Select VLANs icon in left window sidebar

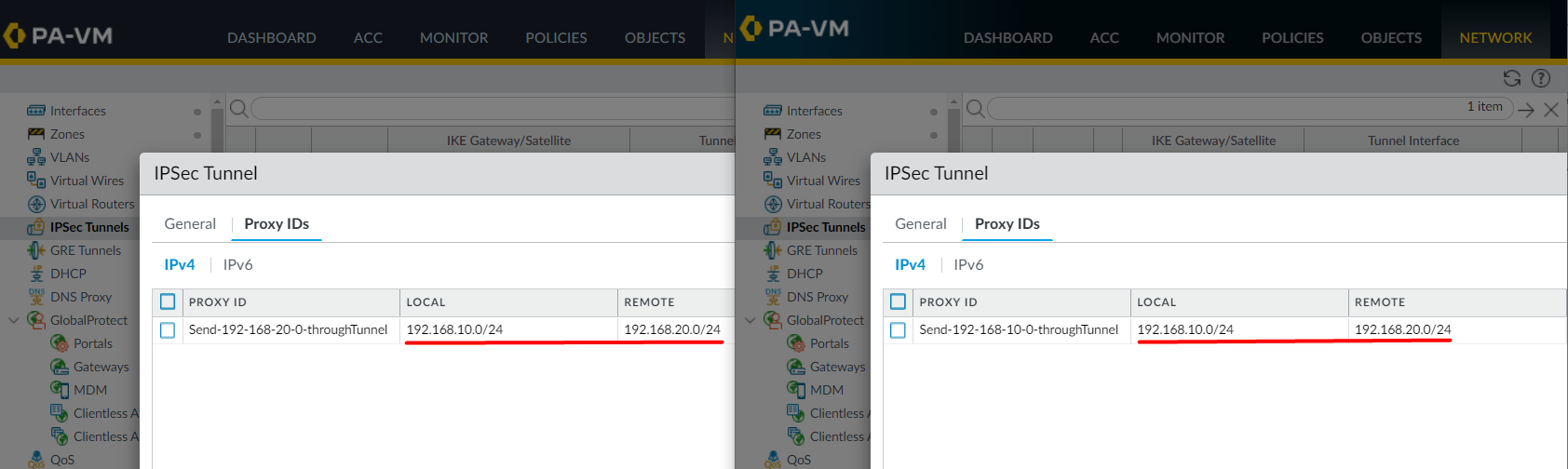coord(36,157)
